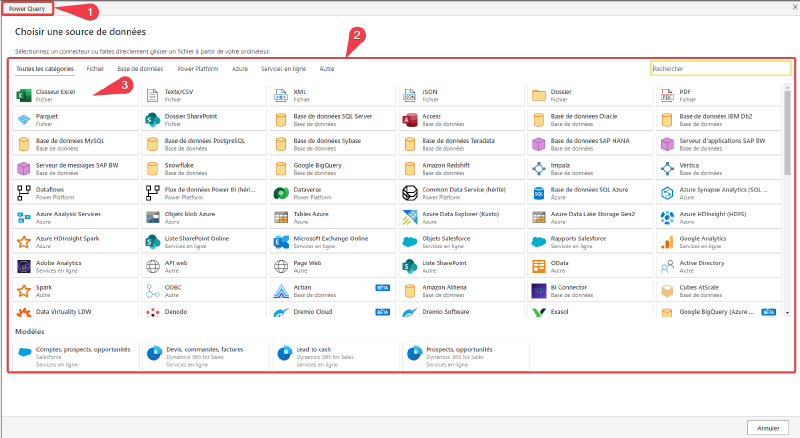Select the Microsoft Exchange Online icon
The image size is (800, 438).
281,242
